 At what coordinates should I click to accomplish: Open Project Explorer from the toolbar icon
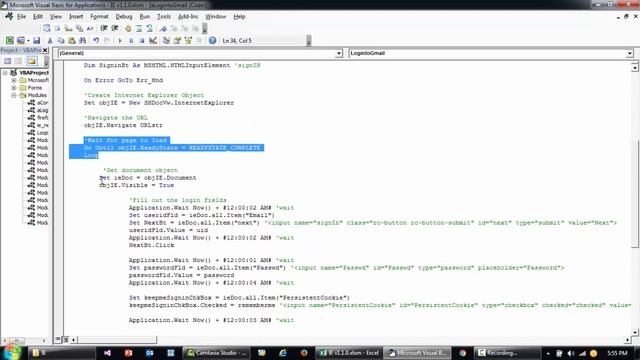(x=166, y=40)
